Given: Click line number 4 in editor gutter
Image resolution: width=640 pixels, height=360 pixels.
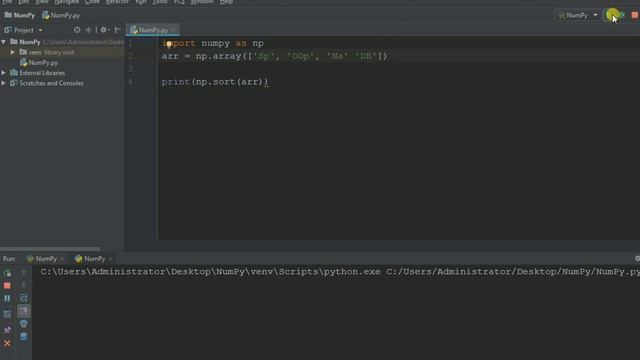Looking at the screenshot, I should coord(130,82).
